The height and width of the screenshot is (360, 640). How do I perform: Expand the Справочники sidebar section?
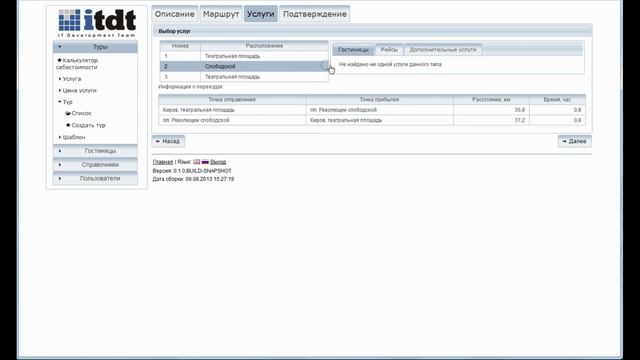point(95,165)
